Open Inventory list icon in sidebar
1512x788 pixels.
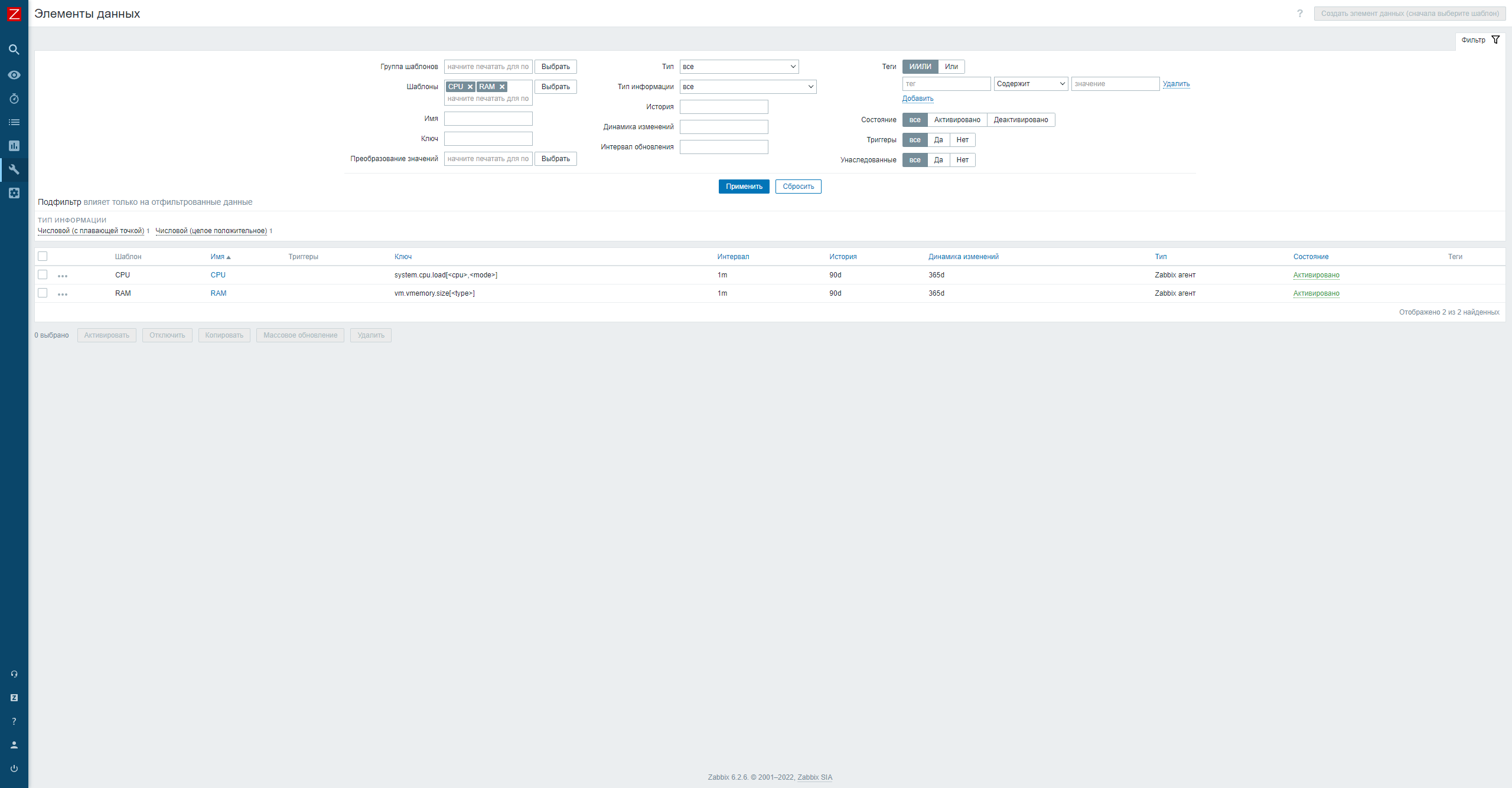(14, 122)
